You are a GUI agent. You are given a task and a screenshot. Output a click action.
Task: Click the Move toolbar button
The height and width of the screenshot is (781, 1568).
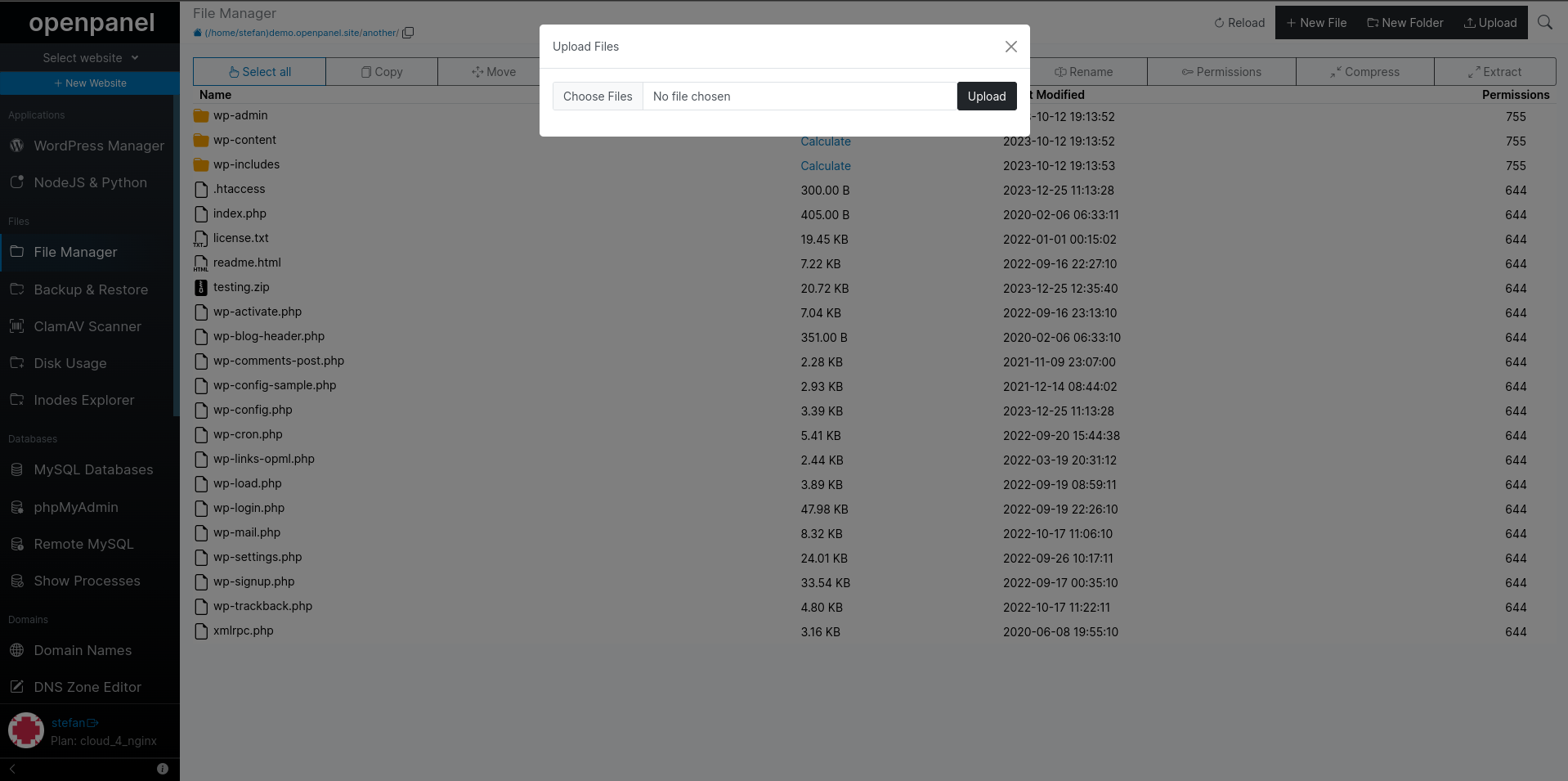click(x=494, y=72)
